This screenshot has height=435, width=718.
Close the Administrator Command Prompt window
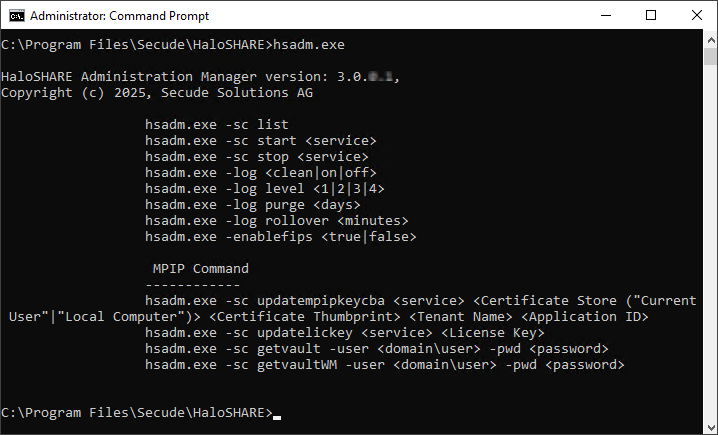tap(696, 15)
